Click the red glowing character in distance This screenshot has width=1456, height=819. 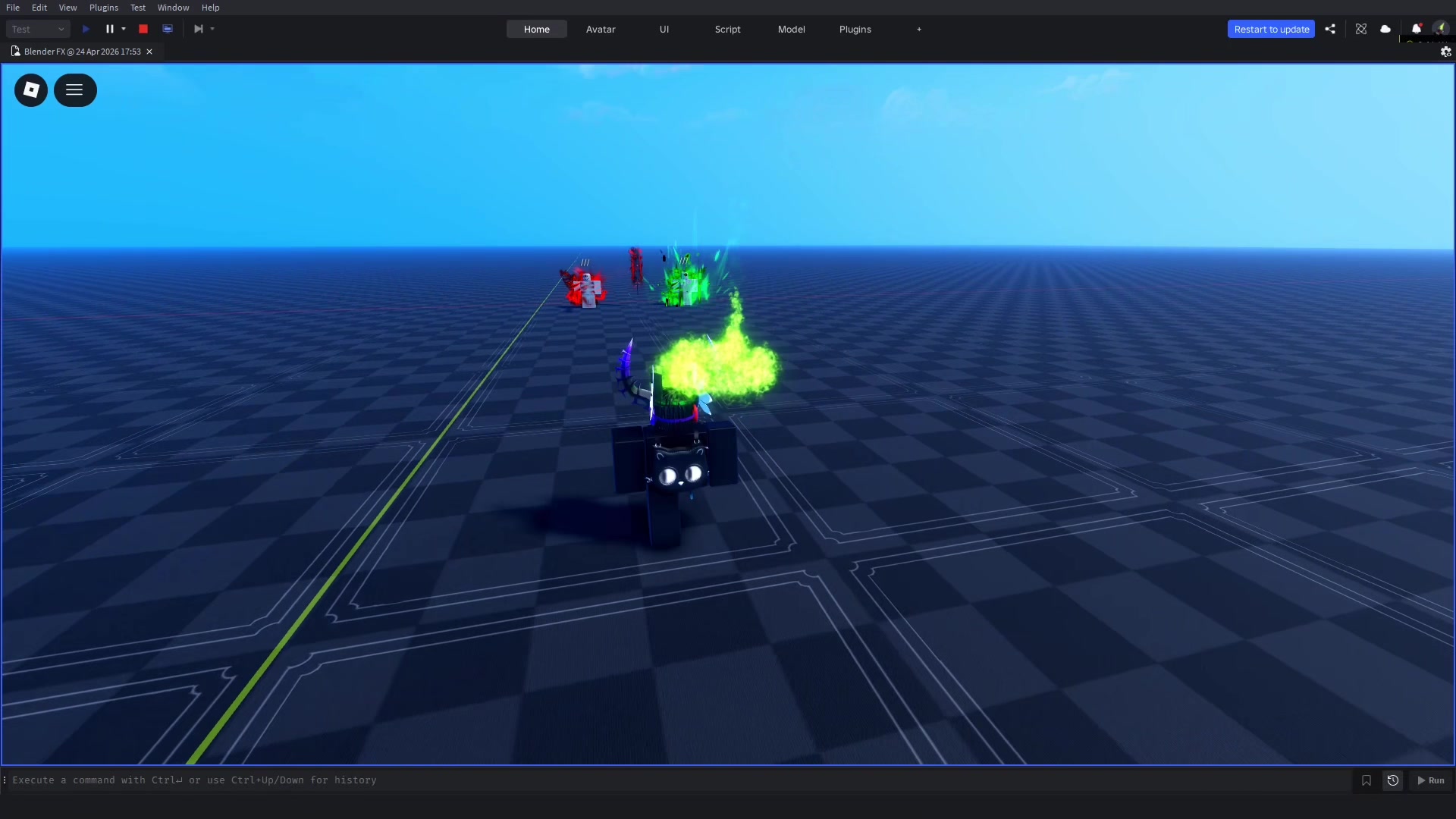pos(585,288)
